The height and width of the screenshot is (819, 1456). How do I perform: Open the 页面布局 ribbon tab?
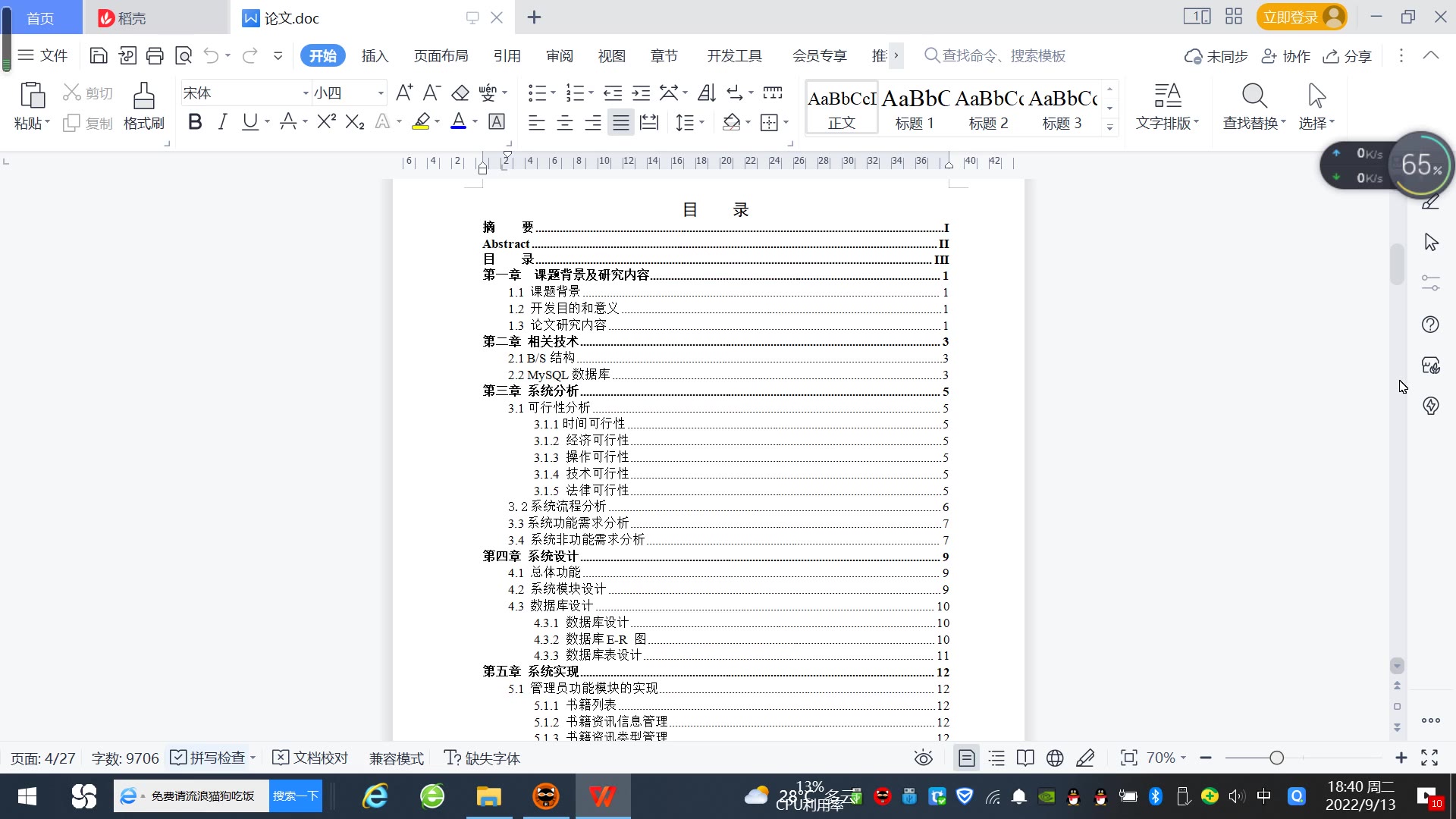pos(441,56)
